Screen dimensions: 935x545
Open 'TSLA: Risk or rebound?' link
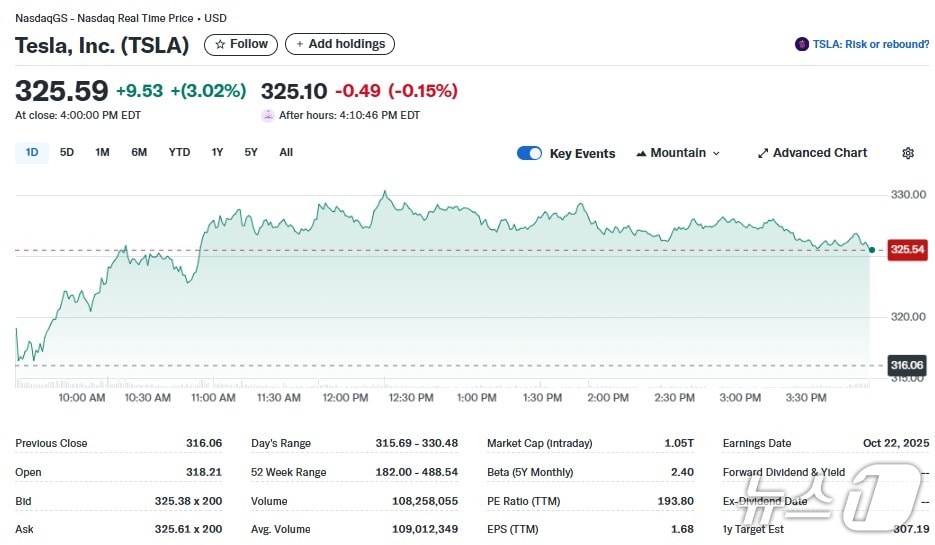870,44
